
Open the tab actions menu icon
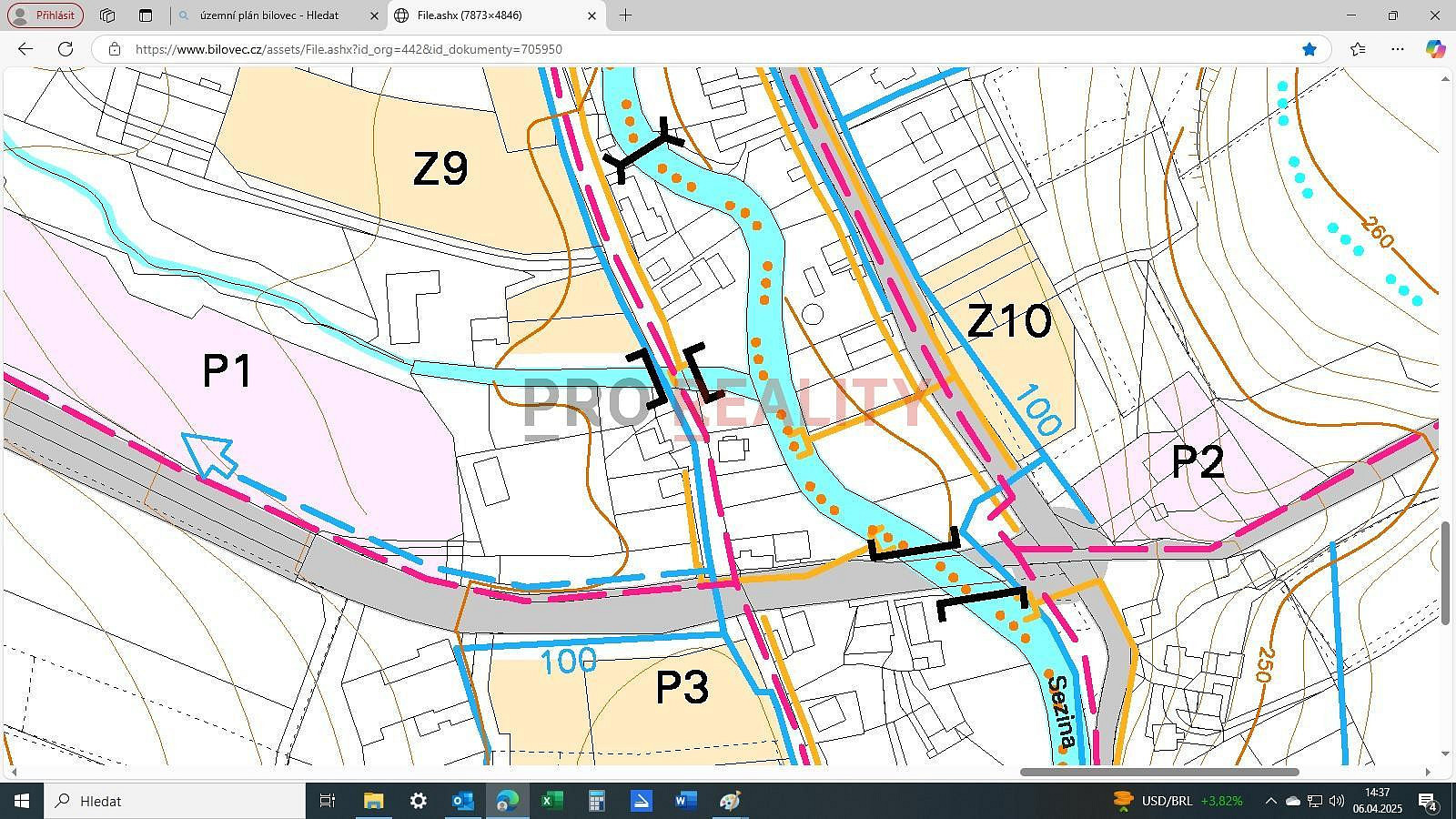coord(146,15)
